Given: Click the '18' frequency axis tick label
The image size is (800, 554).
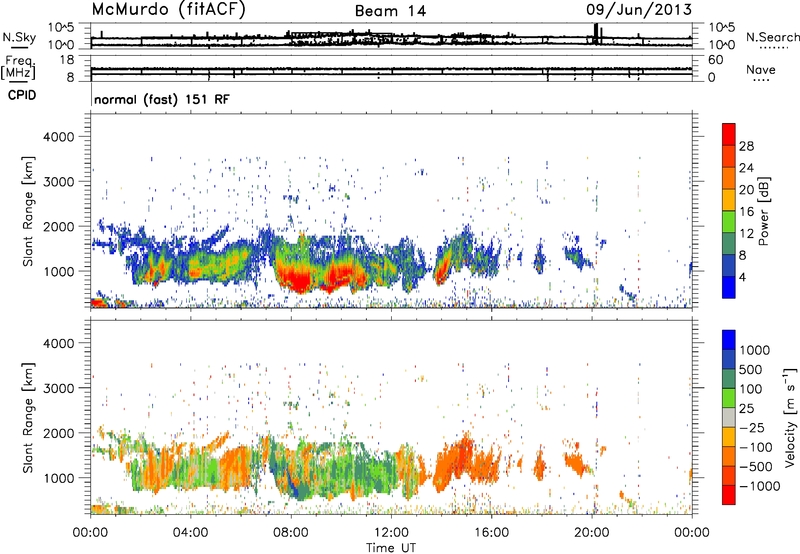Looking at the screenshot, I should (x=67, y=60).
